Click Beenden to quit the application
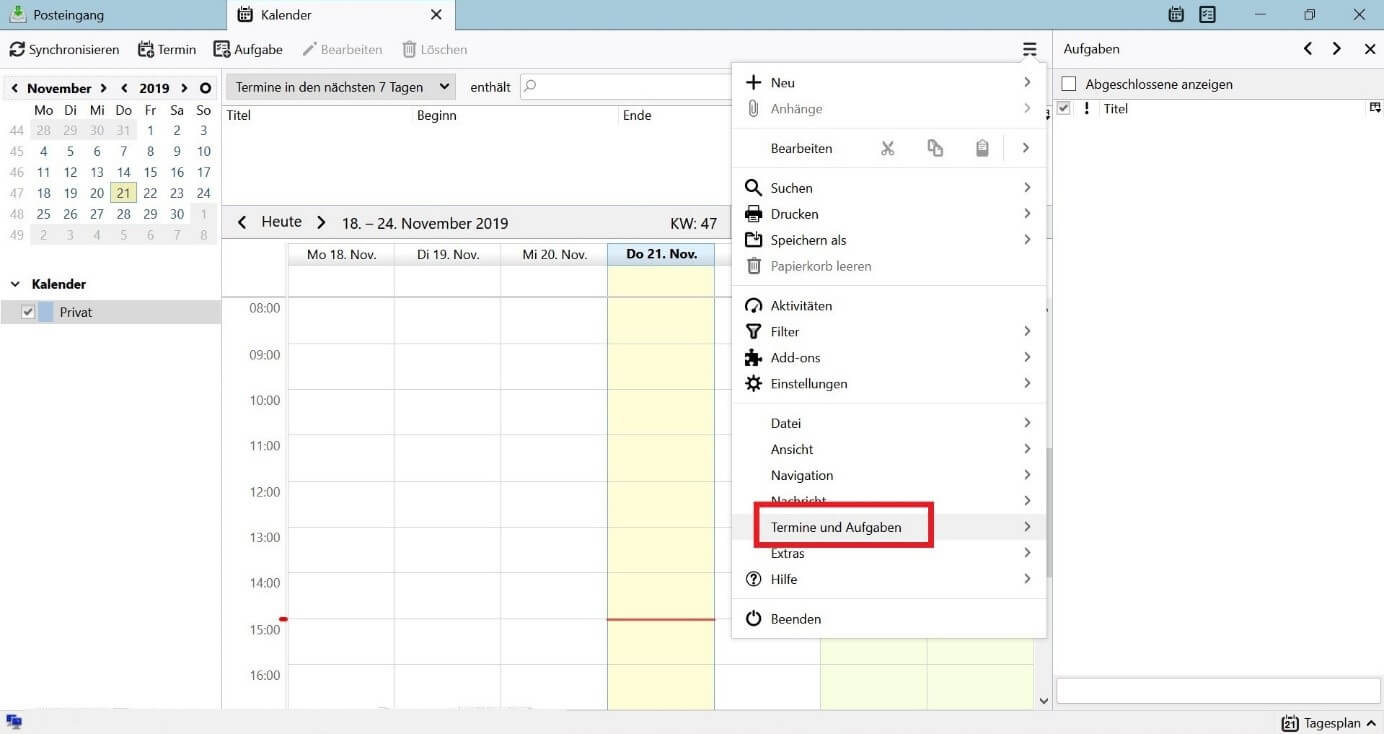This screenshot has width=1384, height=734. coord(889,619)
